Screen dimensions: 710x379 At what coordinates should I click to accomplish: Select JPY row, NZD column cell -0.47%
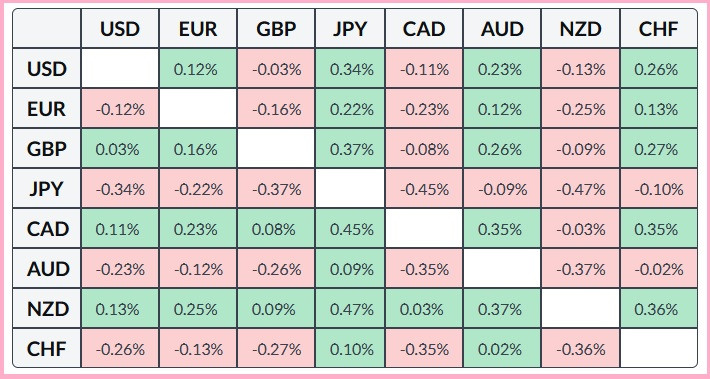[x=580, y=189]
